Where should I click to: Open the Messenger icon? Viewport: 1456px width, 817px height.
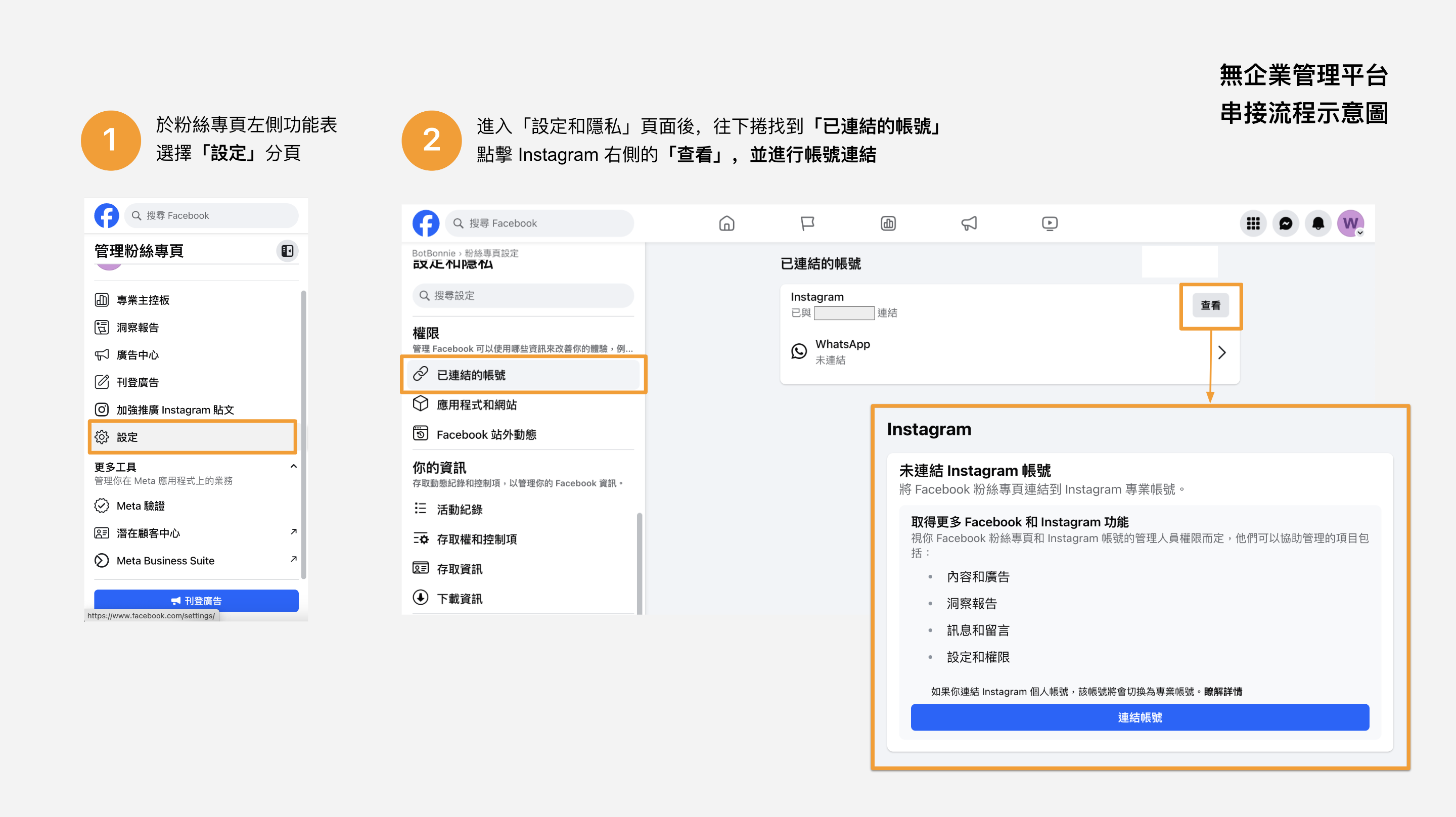coord(1285,224)
